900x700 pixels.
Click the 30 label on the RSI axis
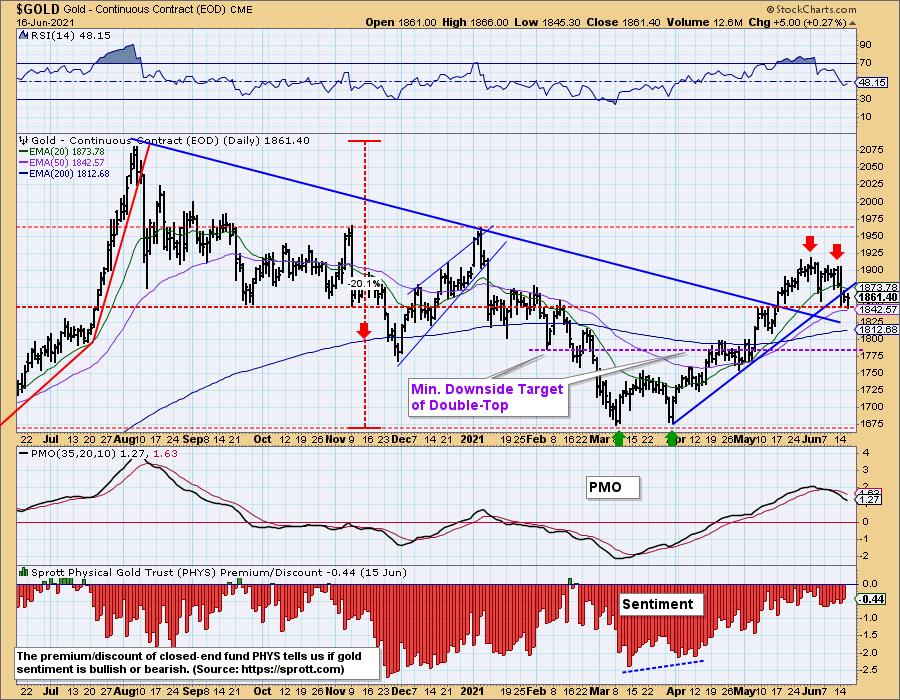coord(866,99)
